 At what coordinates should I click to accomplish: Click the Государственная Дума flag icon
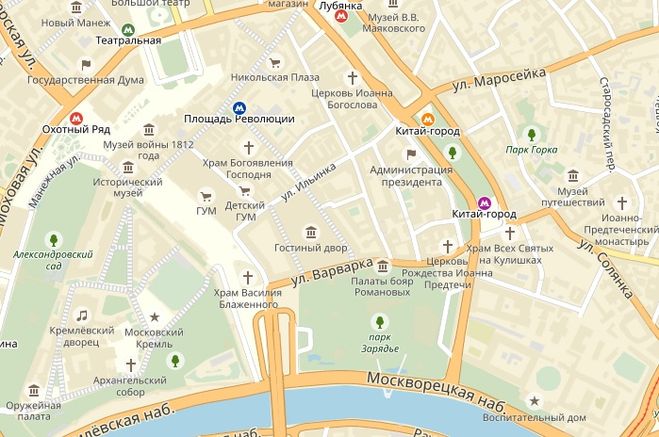(86, 65)
